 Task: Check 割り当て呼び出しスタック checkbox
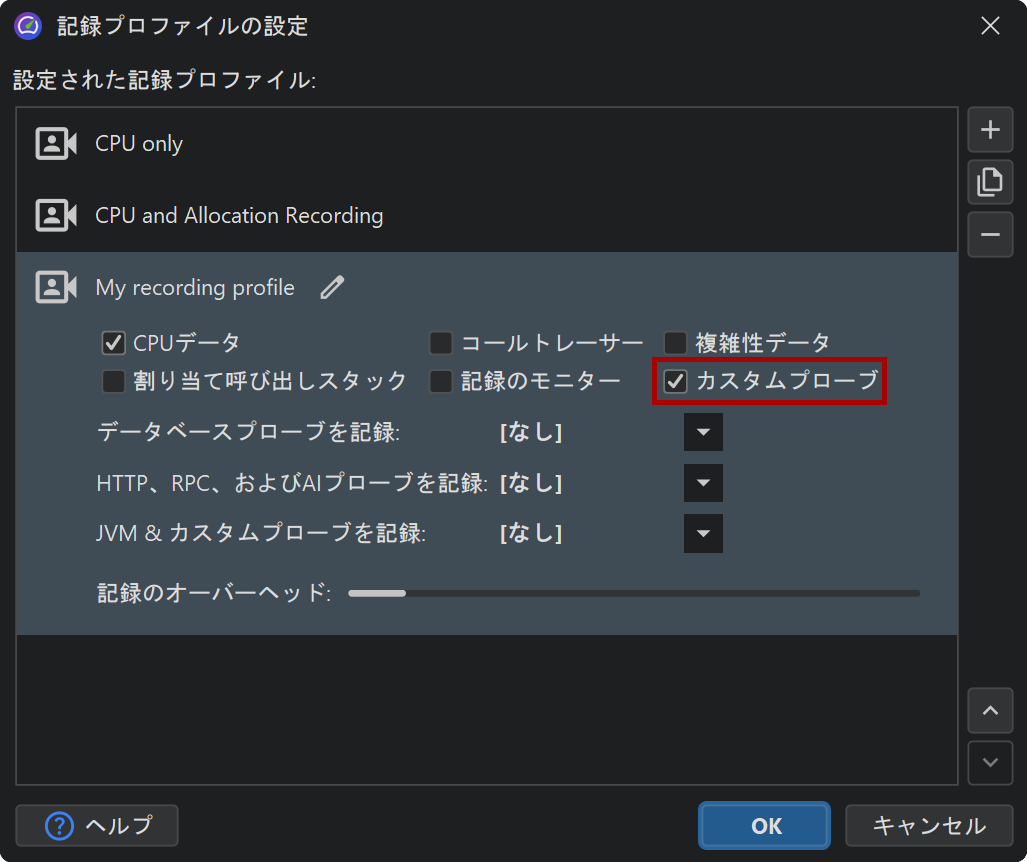113,381
